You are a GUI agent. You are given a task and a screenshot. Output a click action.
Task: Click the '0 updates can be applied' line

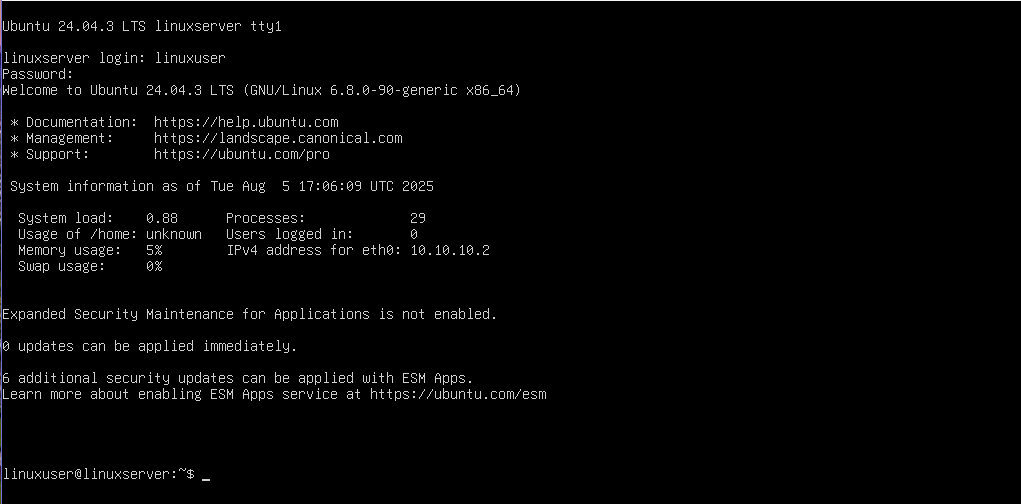[x=150, y=346]
